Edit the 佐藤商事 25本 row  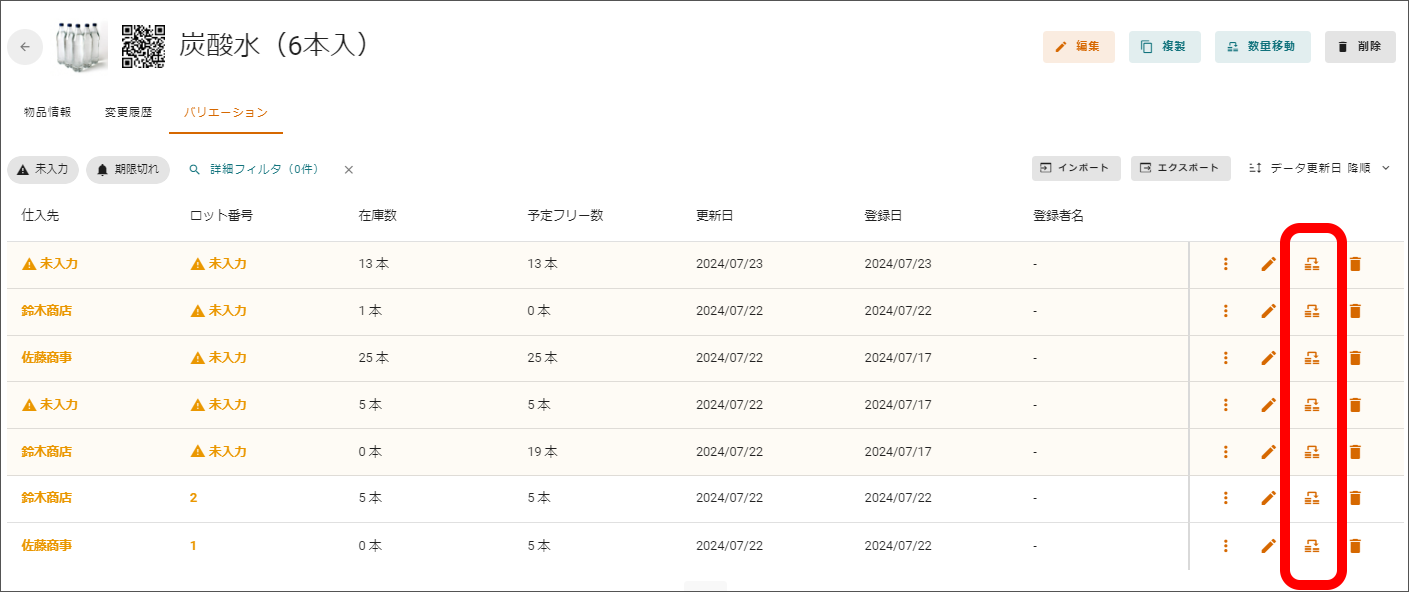tap(1268, 358)
